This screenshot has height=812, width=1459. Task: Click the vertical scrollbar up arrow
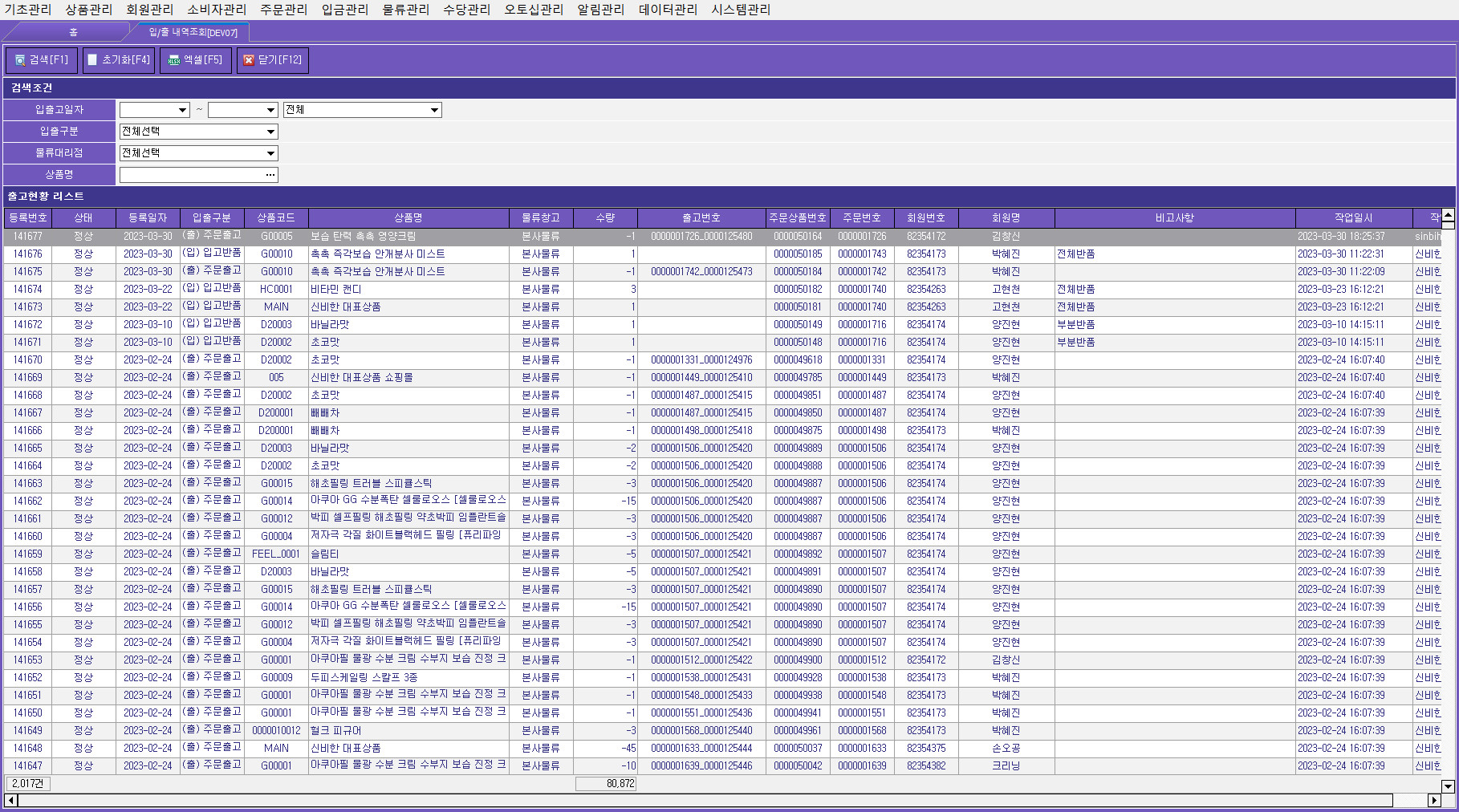(1448, 215)
